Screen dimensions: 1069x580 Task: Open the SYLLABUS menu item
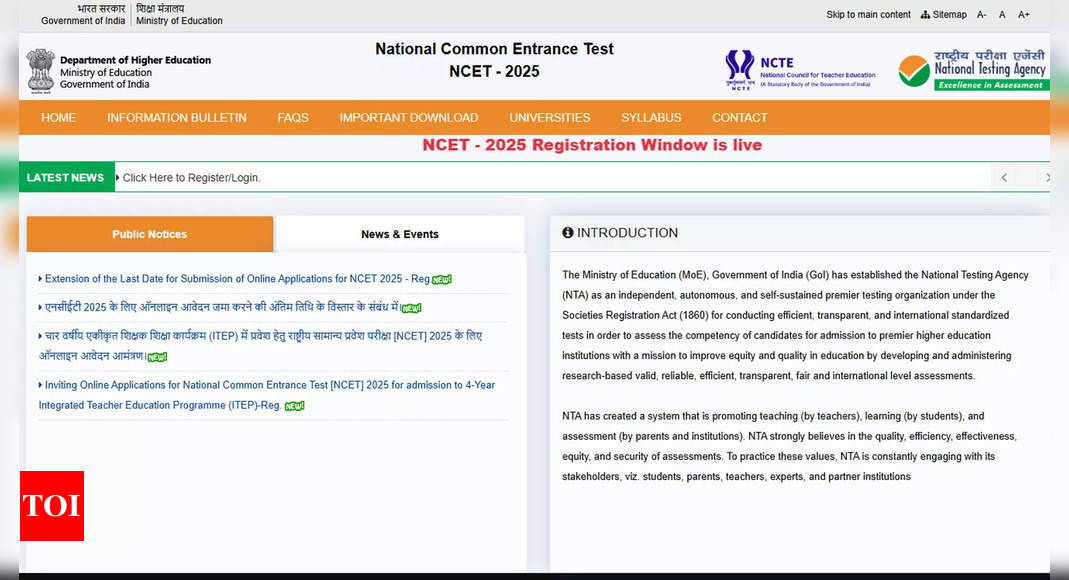(651, 117)
